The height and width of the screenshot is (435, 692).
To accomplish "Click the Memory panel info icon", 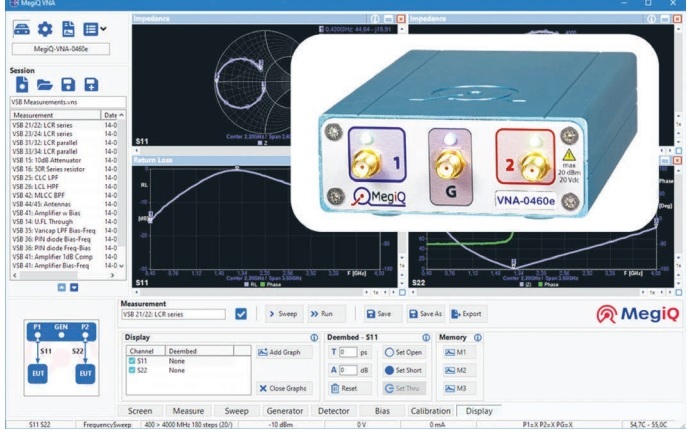I will tap(478, 338).
